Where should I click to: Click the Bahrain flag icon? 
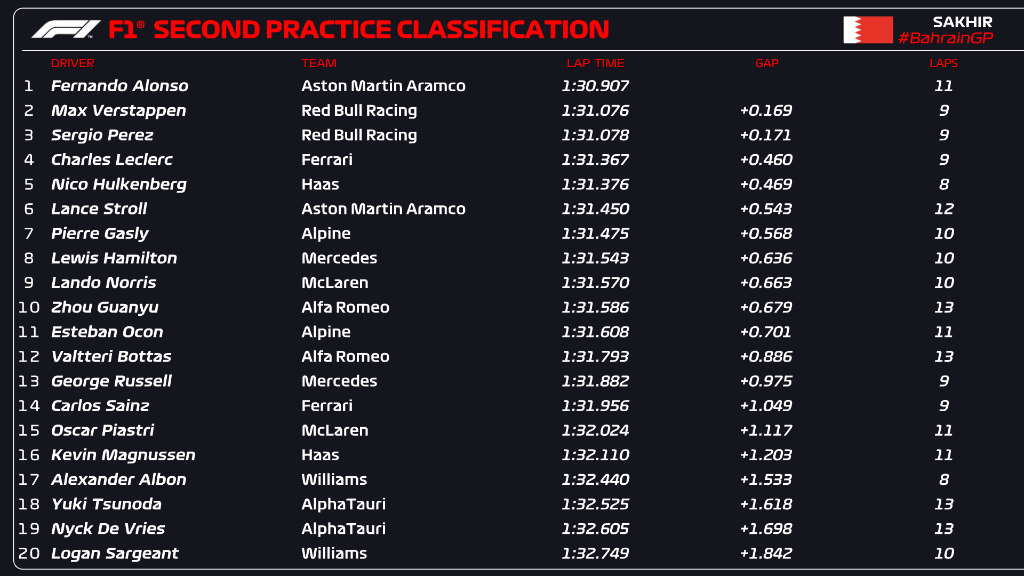click(x=867, y=30)
